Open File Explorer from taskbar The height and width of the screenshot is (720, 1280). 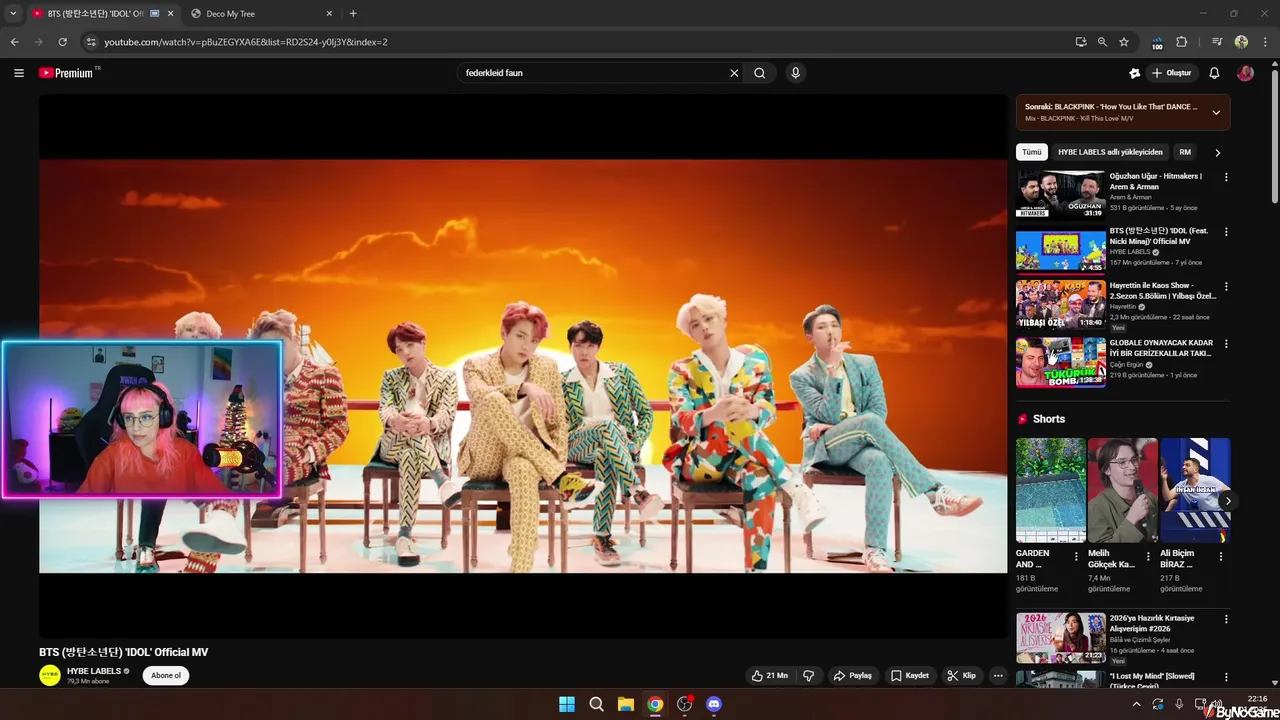point(625,704)
